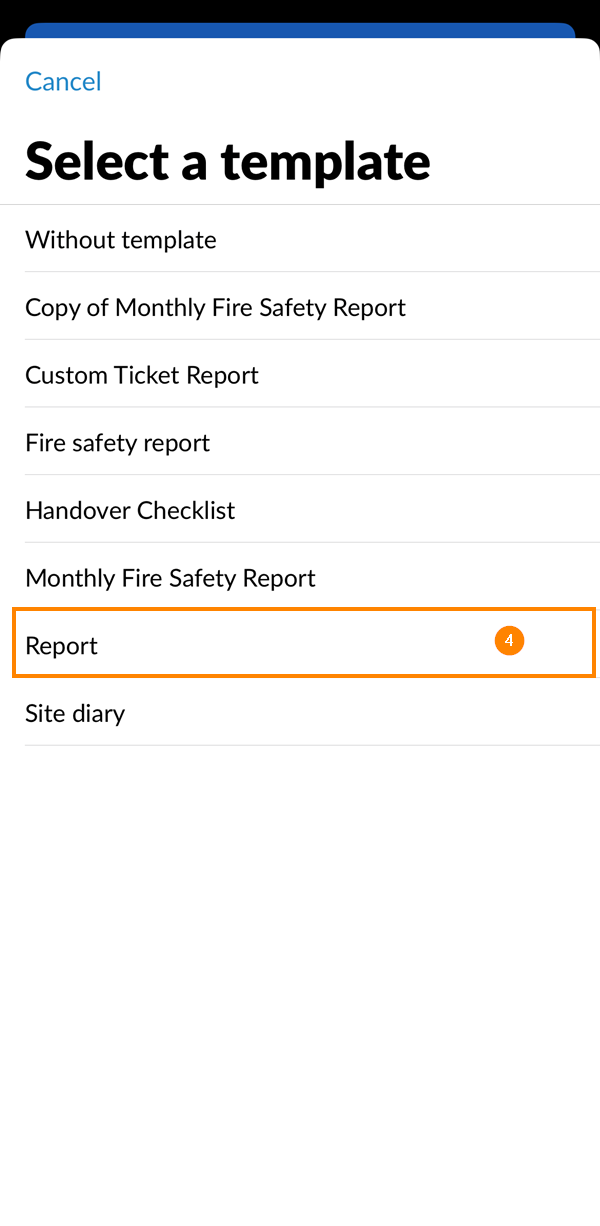The height and width of the screenshot is (1226, 600).
Task: Click the orange badge showing 4 on Report
Action: tap(510, 640)
